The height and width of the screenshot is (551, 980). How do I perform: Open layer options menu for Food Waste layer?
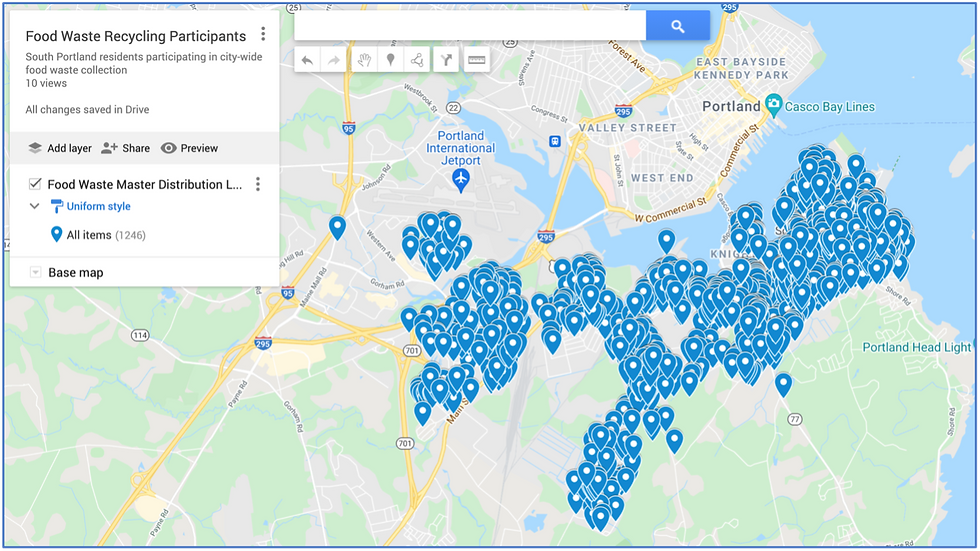pos(258,184)
